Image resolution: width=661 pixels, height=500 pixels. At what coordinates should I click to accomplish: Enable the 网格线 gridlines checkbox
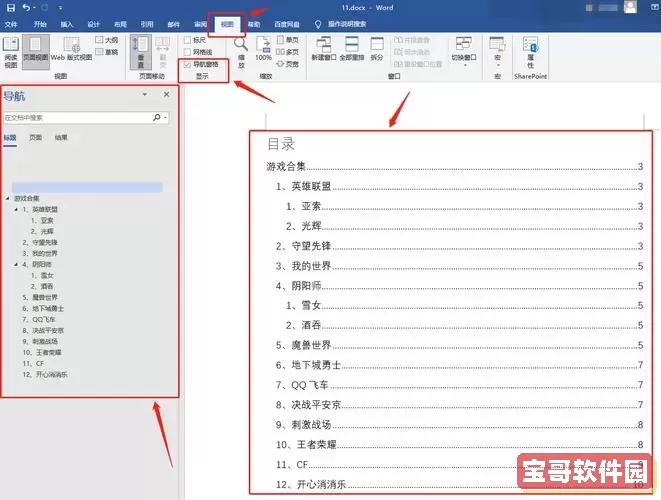[188, 52]
